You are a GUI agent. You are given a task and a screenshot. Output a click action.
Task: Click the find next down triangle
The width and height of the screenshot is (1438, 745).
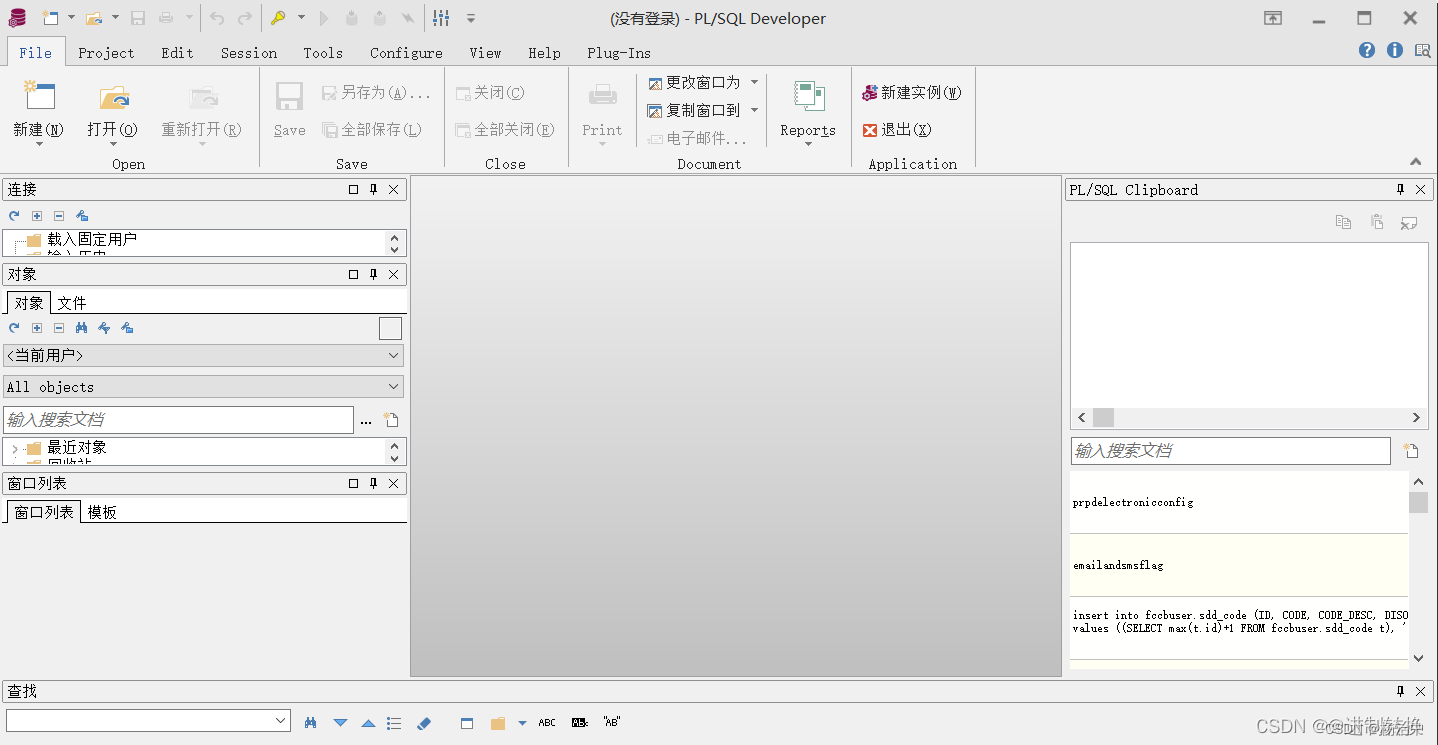click(x=340, y=723)
